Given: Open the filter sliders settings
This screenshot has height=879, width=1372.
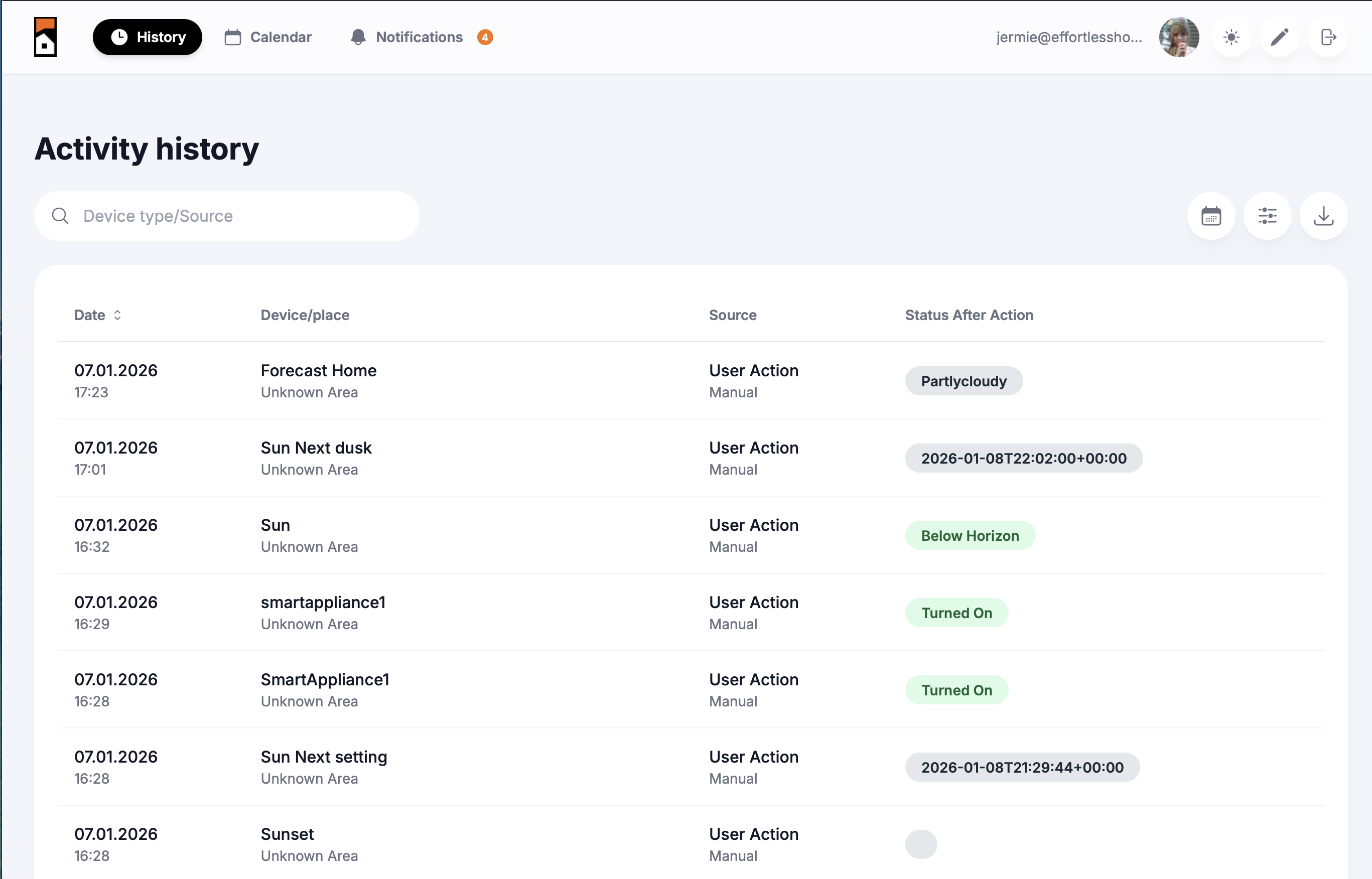Looking at the screenshot, I should (1267, 216).
